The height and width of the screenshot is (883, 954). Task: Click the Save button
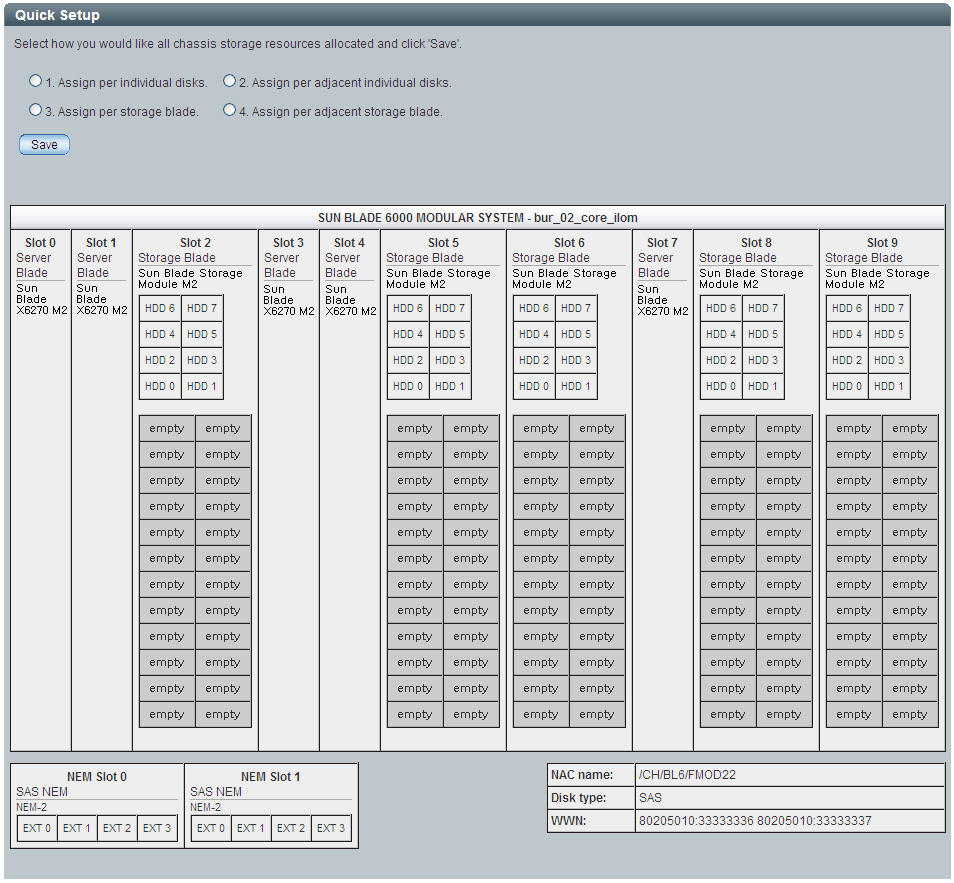(x=44, y=145)
